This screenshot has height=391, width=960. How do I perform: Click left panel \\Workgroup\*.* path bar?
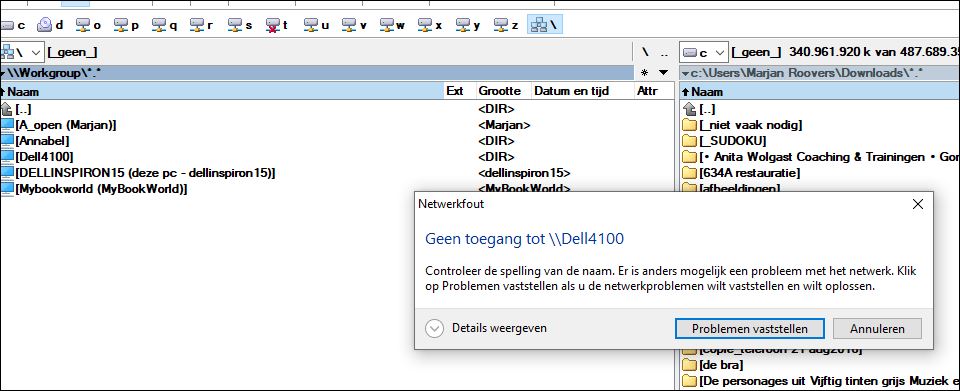[x=317, y=73]
